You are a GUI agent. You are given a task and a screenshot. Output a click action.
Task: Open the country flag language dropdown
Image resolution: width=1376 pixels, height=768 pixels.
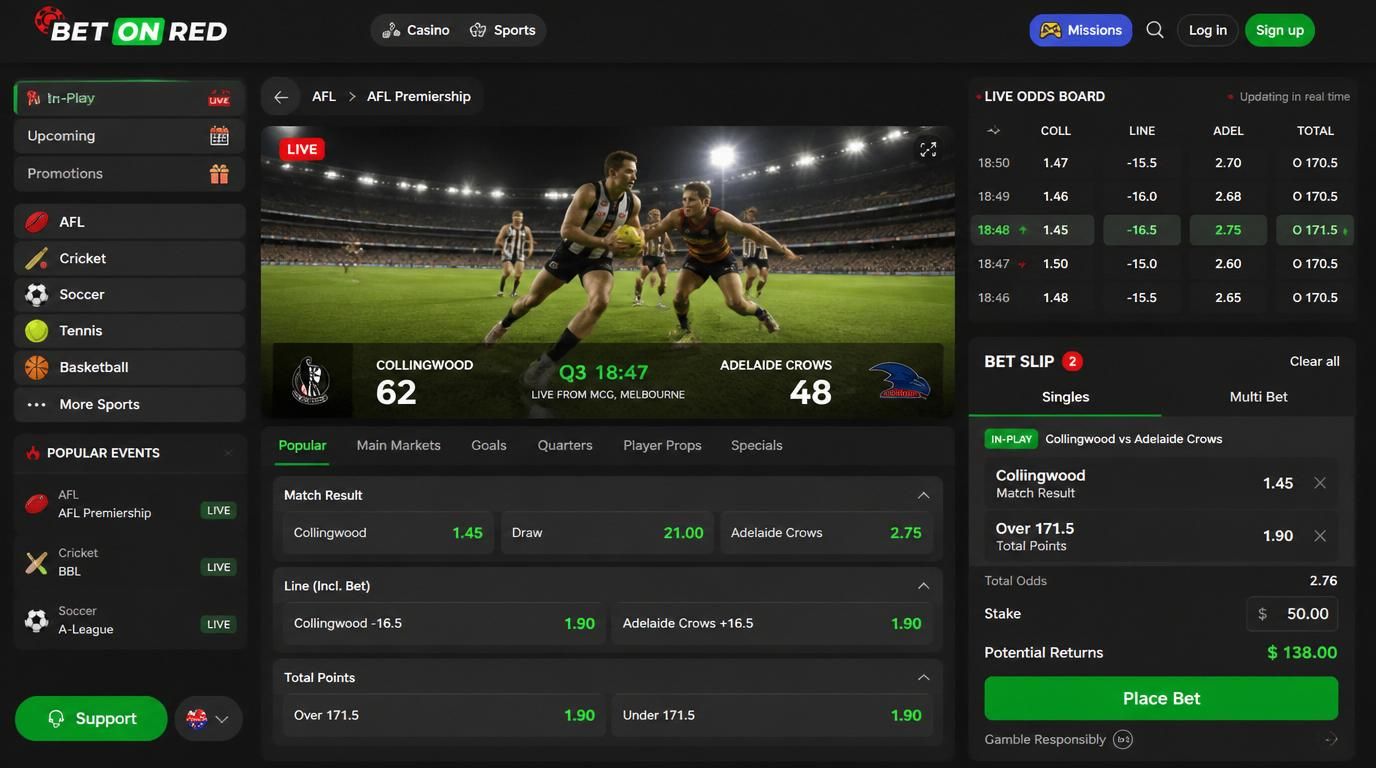[209, 719]
